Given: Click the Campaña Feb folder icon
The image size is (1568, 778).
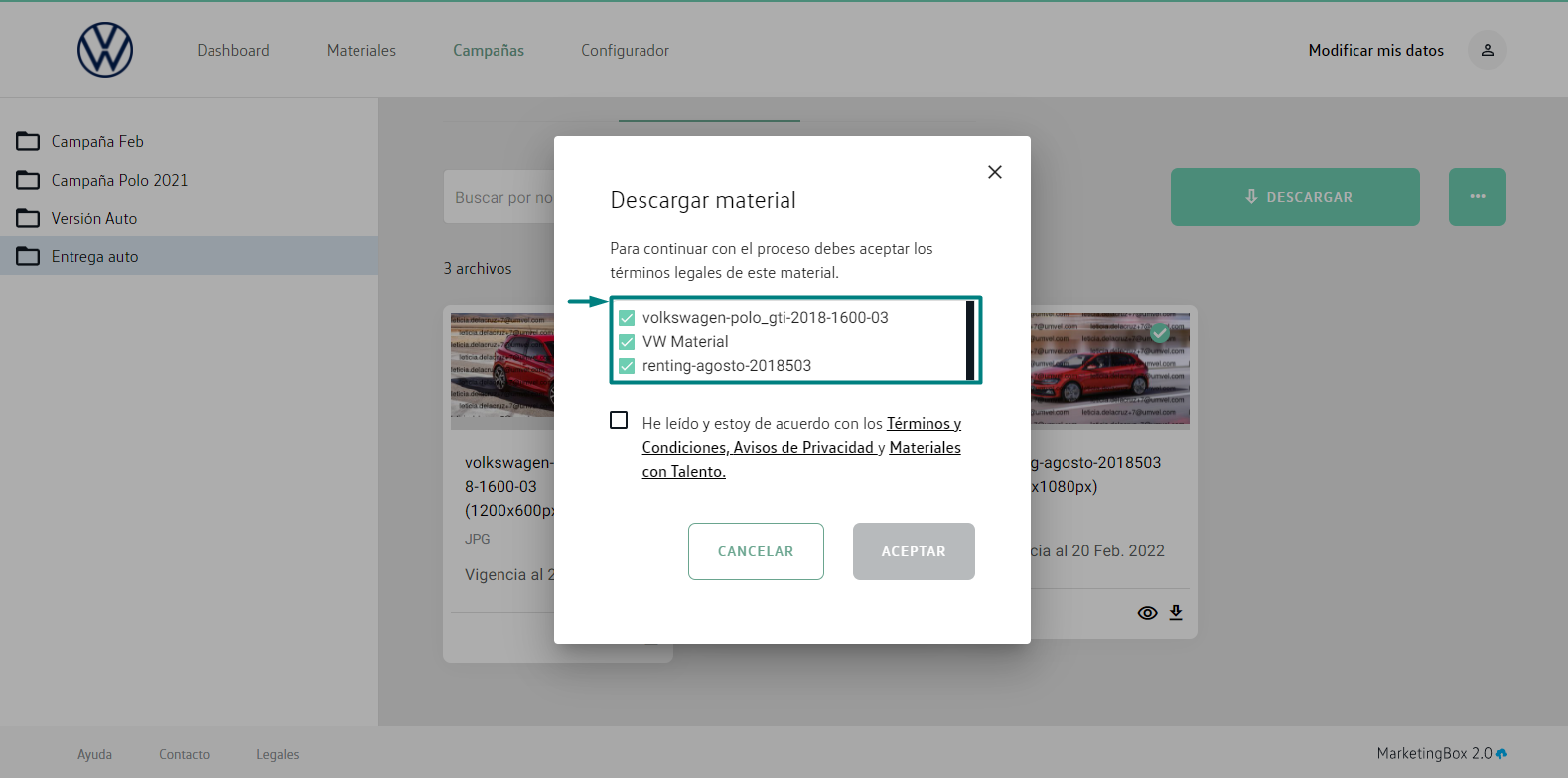Looking at the screenshot, I should click(x=28, y=141).
